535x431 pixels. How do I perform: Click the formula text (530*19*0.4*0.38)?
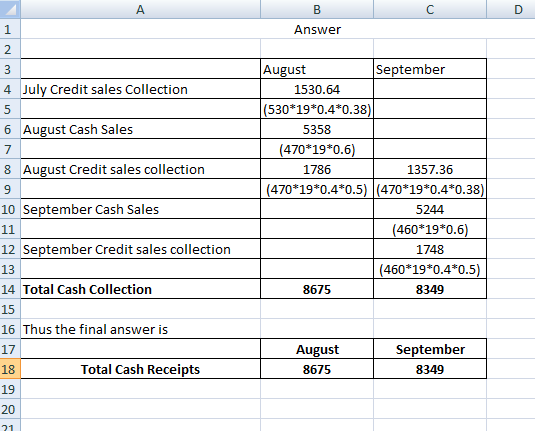point(317,109)
